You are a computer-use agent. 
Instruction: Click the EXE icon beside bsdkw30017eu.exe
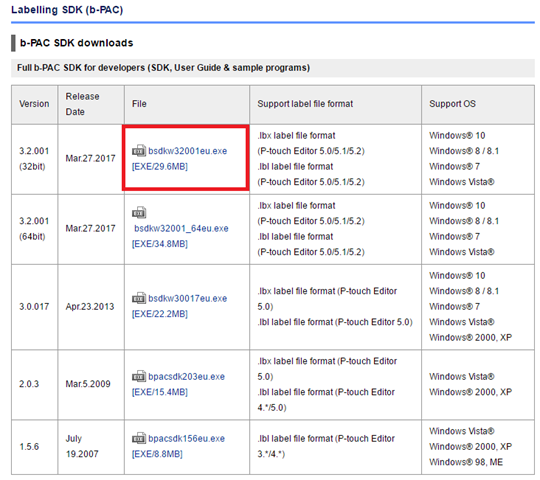tap(139, 298)
